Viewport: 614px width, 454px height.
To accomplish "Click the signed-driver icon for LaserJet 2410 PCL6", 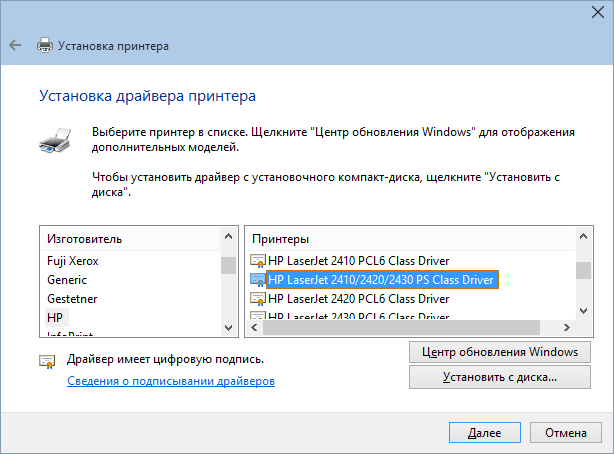I will [258, 261].
